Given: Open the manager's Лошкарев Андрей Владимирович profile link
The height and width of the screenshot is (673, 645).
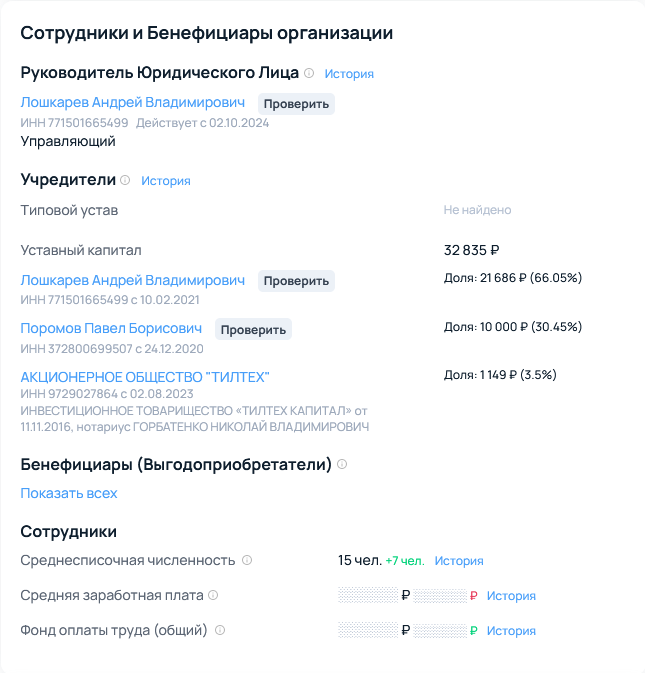Looking at the screenshot, I should (133, 103).
